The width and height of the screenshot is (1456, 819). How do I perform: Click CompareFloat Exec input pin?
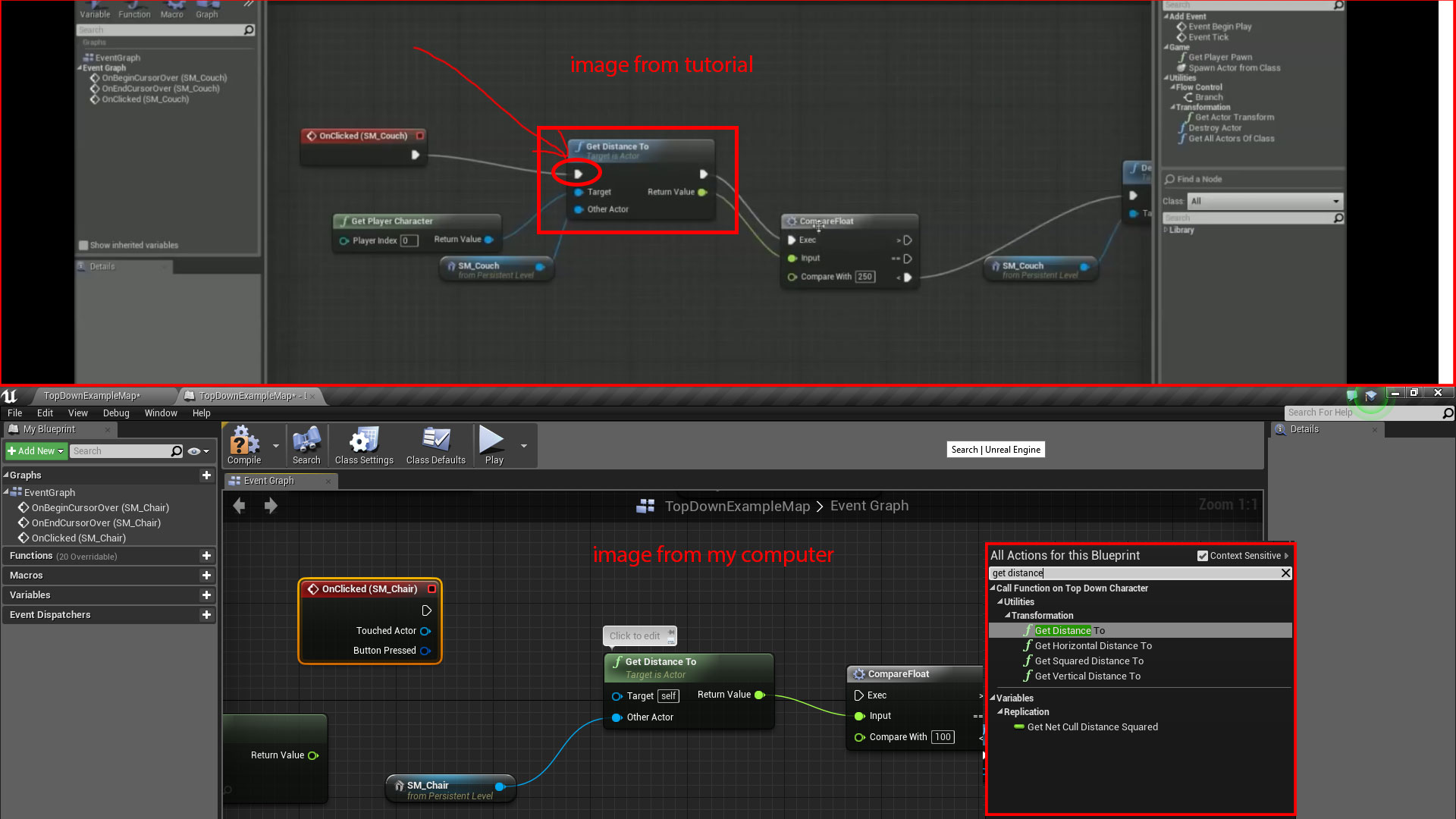859,695
